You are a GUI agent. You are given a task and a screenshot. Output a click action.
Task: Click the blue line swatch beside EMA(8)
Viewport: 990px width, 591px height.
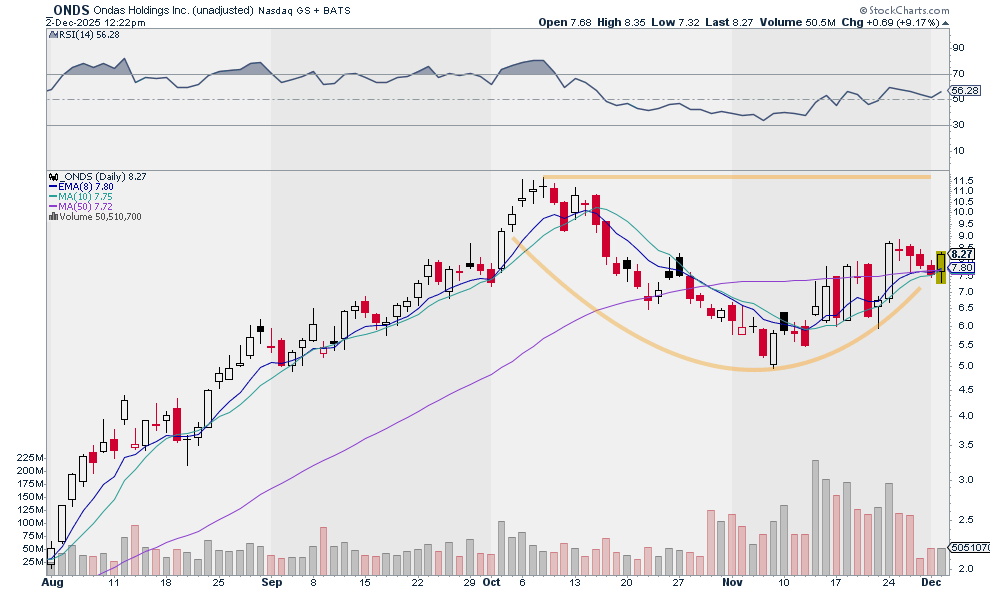53,187
